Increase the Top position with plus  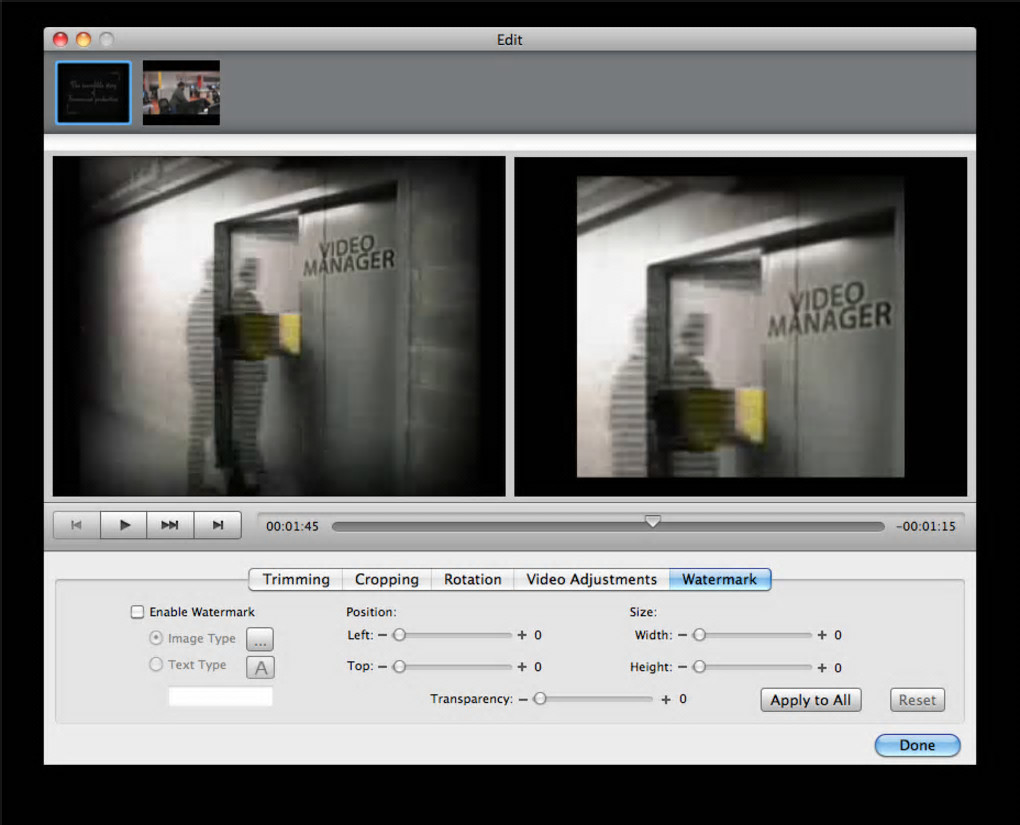522,667
